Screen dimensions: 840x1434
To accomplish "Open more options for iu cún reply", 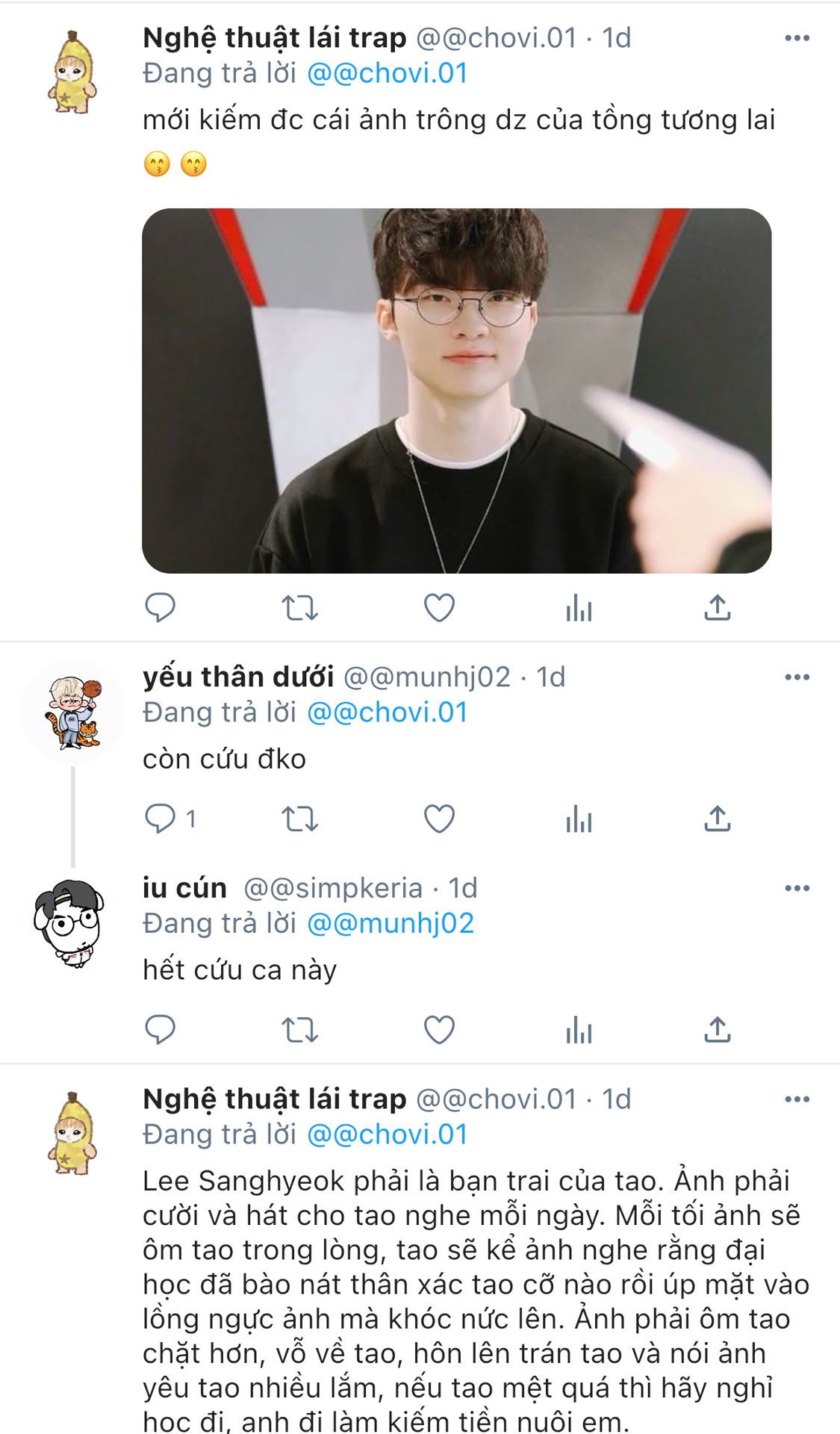I will pyautogui.click(x=797, y=888).
